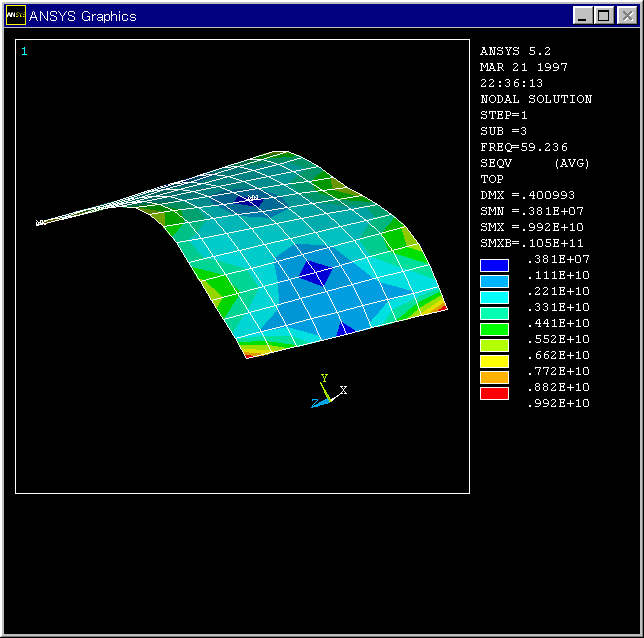Click the window number 1 label

[24, 51]
